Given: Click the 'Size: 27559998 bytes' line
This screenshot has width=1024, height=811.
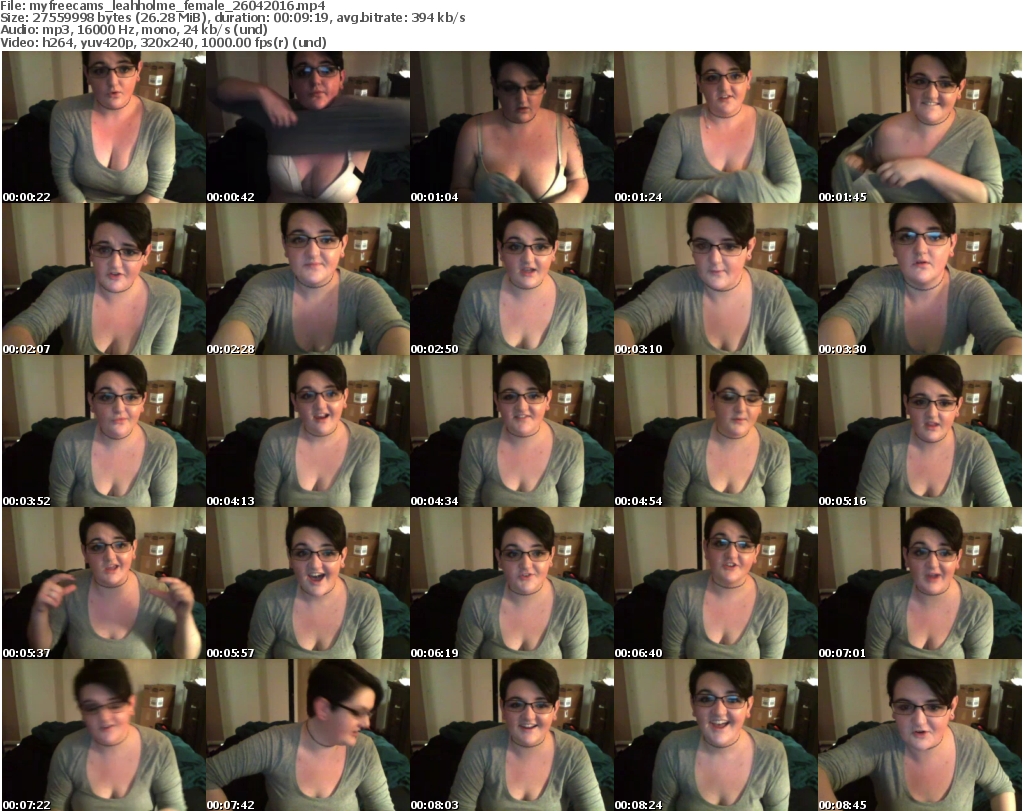Looking at the screenshot, I should point(233,18).
